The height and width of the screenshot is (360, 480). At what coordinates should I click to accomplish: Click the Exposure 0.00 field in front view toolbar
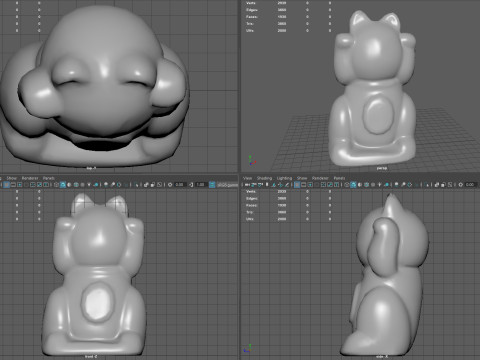[x=180, y=184]
